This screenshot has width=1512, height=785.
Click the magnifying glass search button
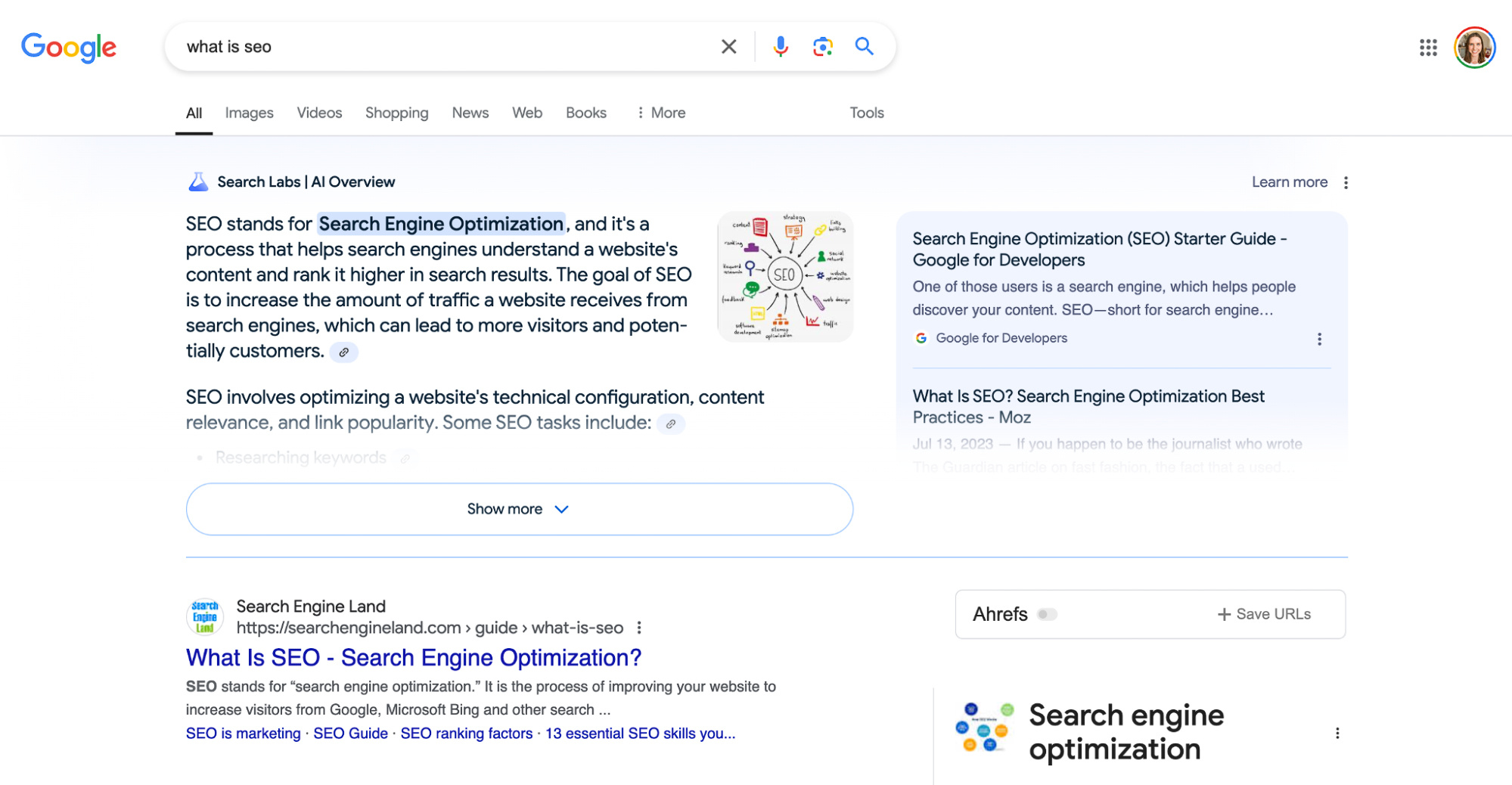864,46
